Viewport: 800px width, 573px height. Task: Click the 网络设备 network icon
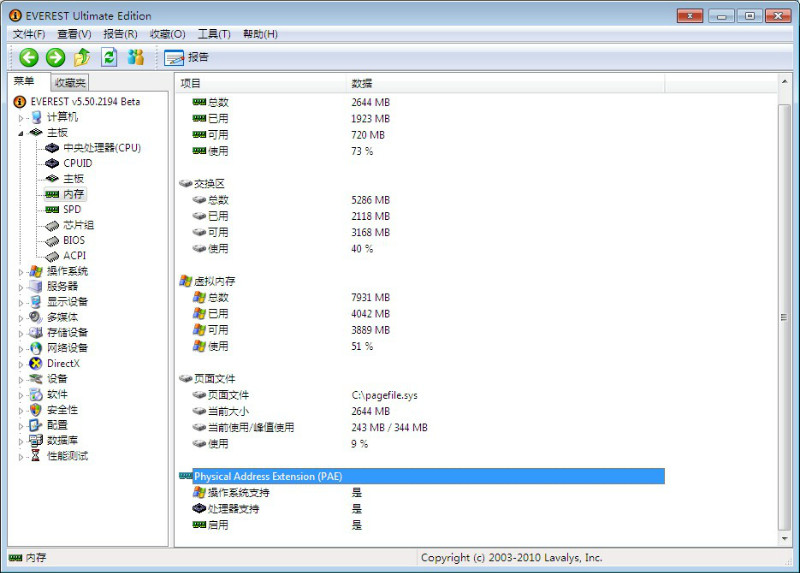coord(36,348)
